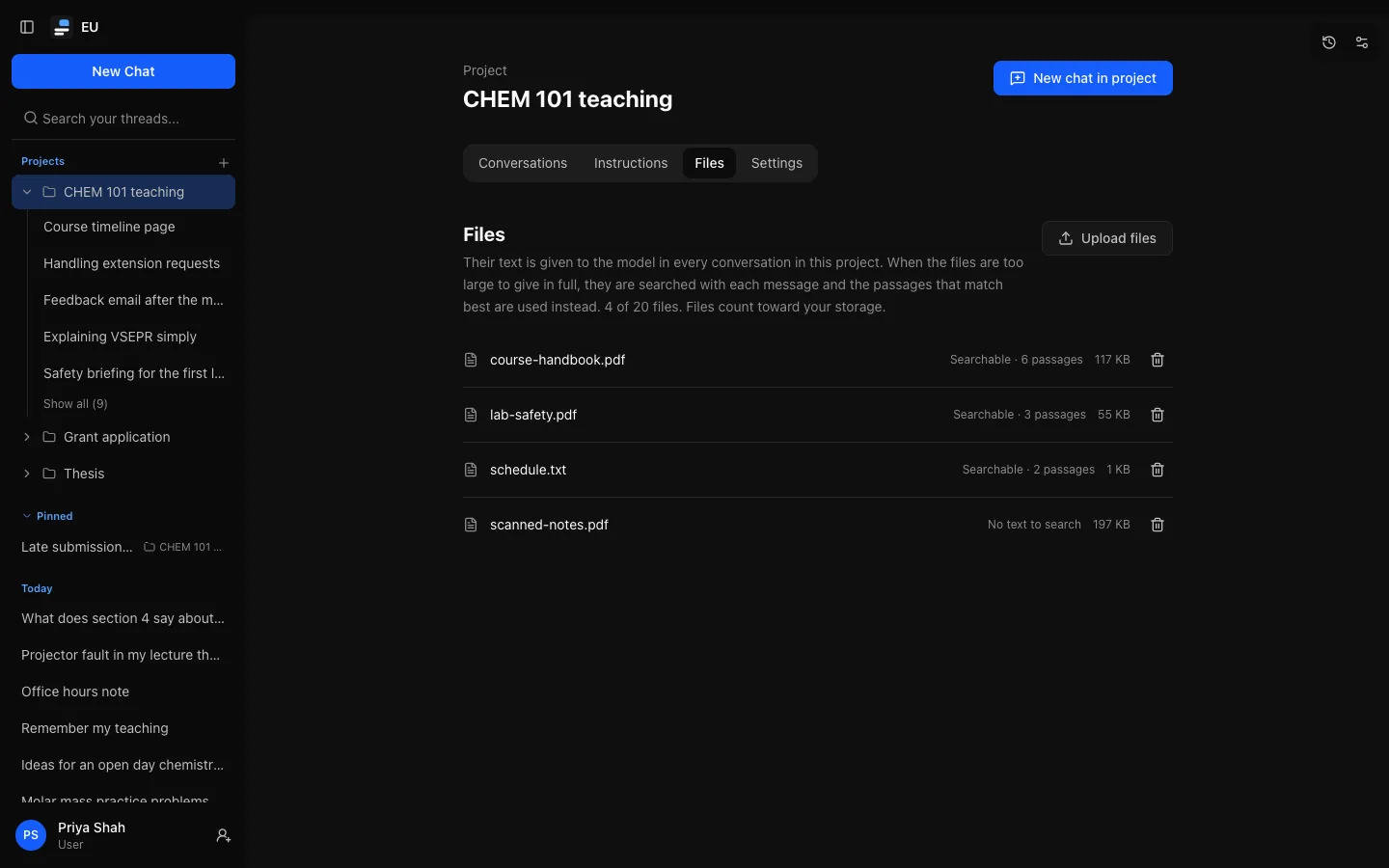Screen dimensions: 1389x868
Task: Delete schedule.txt with trash icon
Action: (x=1157, y=470)
